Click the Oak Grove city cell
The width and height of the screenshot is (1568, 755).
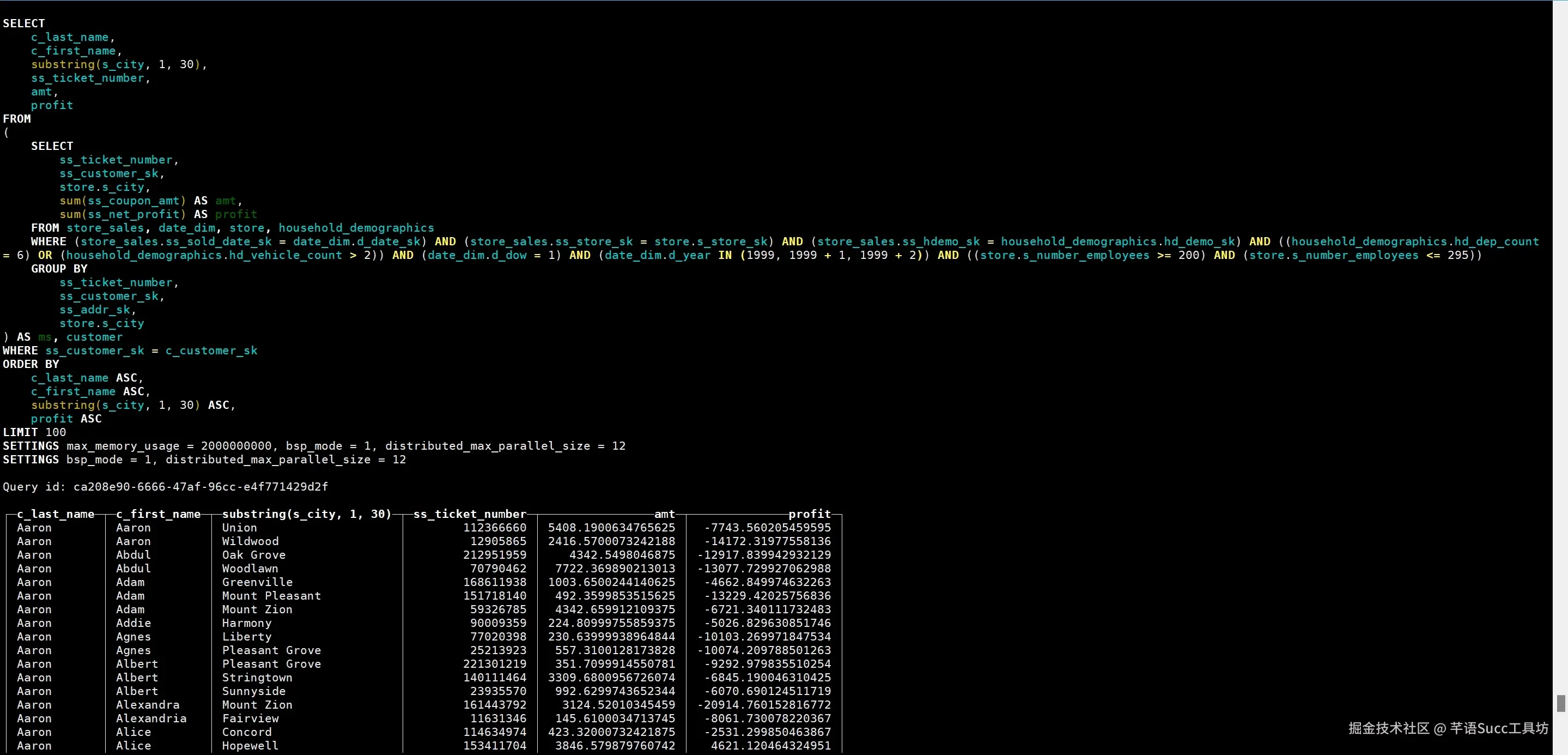253,555
